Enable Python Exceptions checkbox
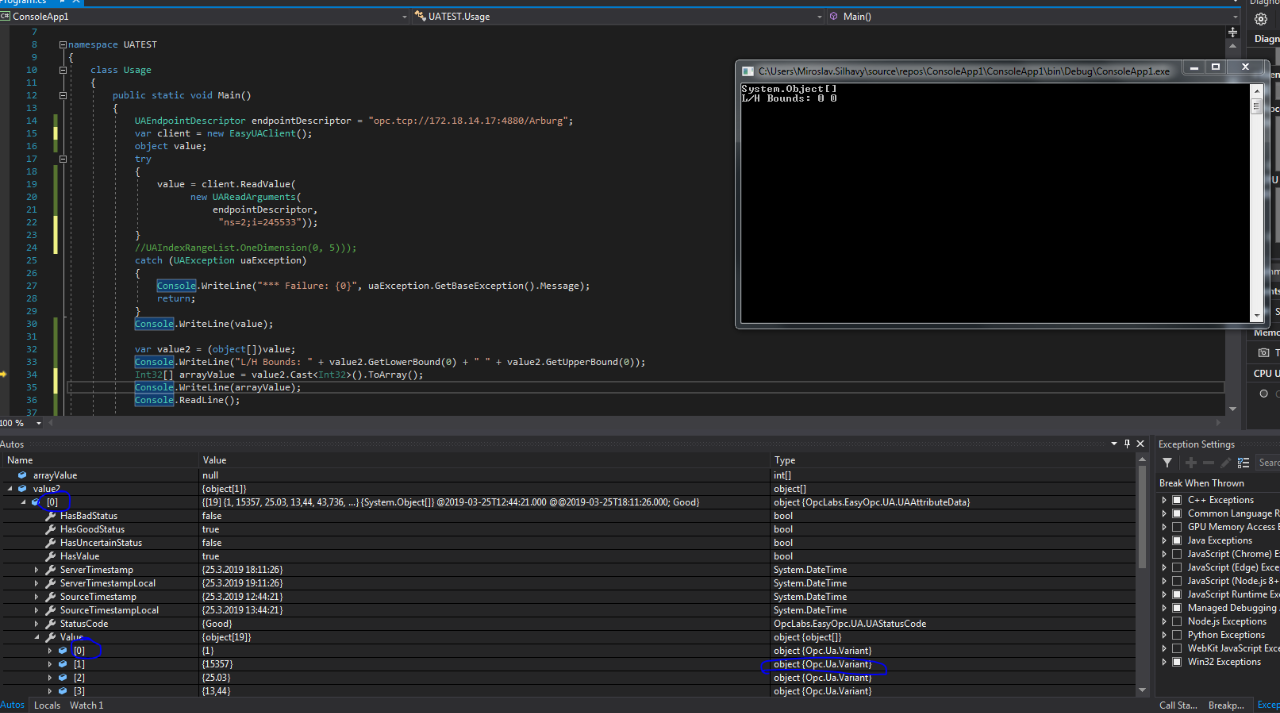 click(1177, 635)
